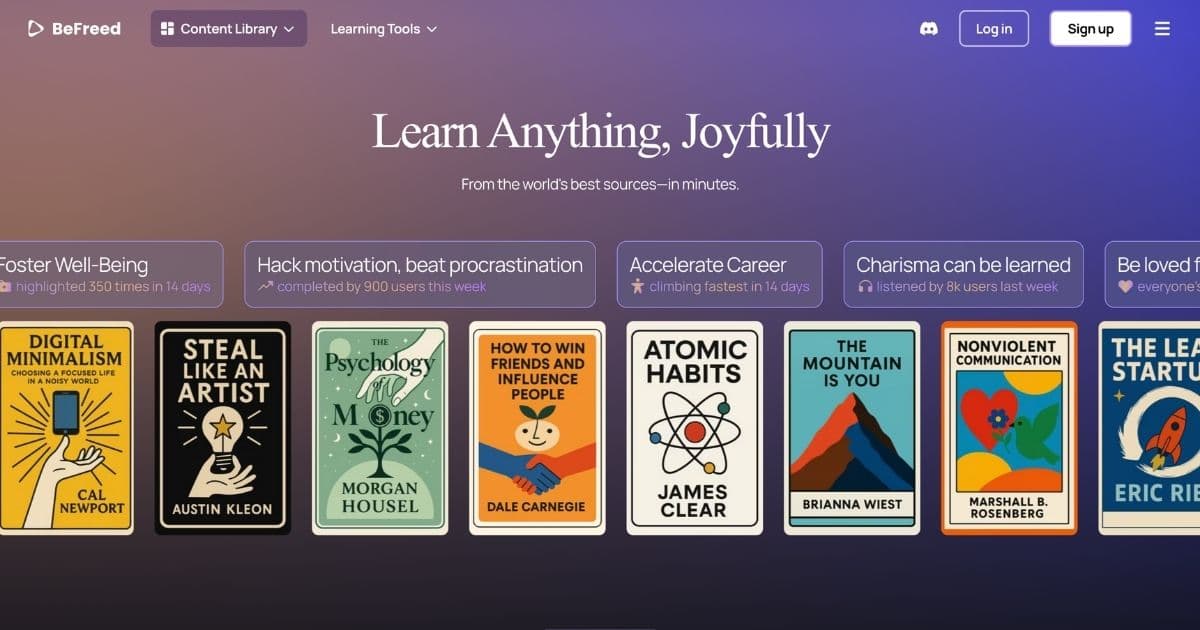Select the Foster Well-Being category tab
The width and height of the screenshot is (1200, 630).
pos(108,274)
